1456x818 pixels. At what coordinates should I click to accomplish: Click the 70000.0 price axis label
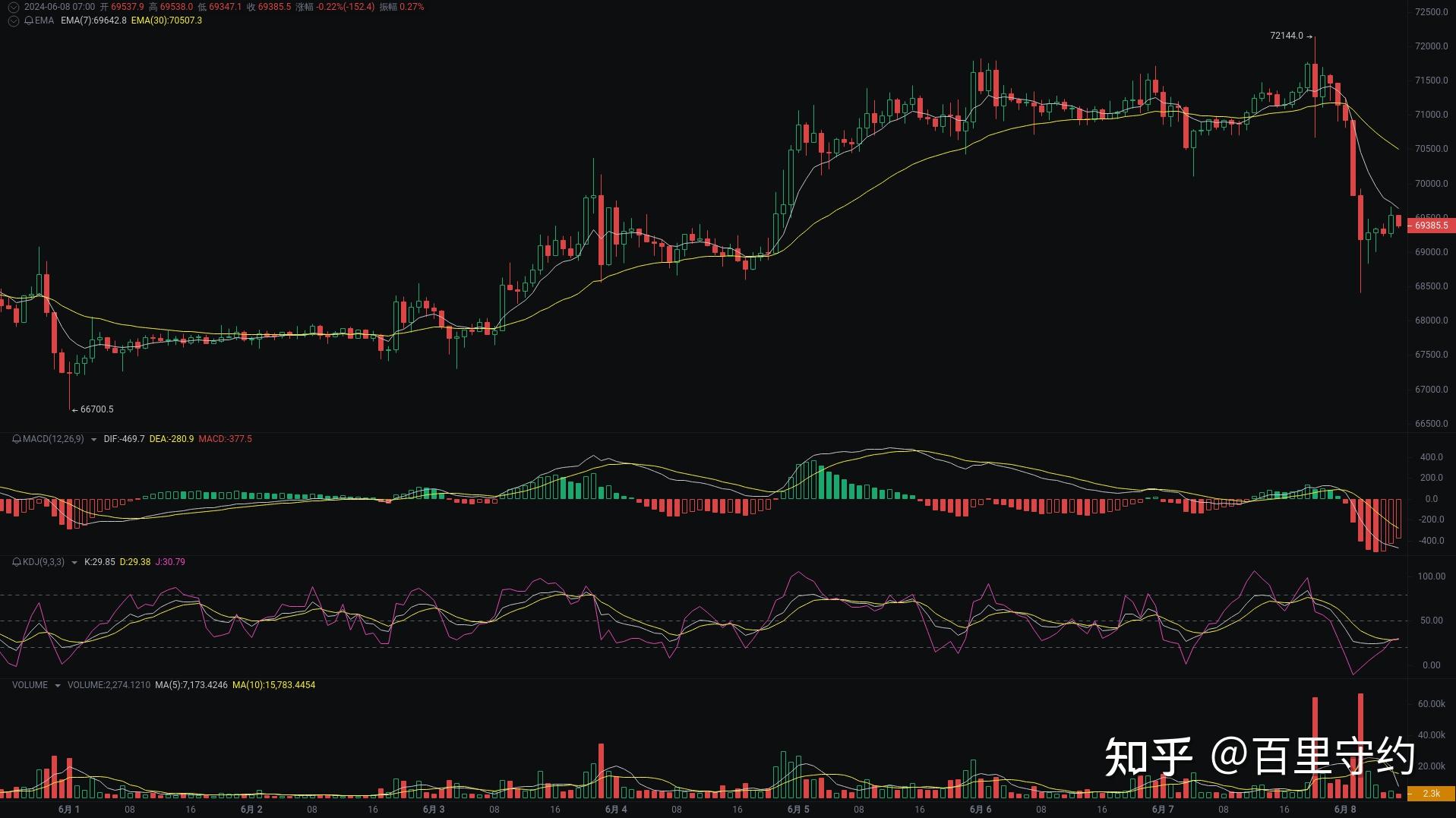tap(1432, 184)
